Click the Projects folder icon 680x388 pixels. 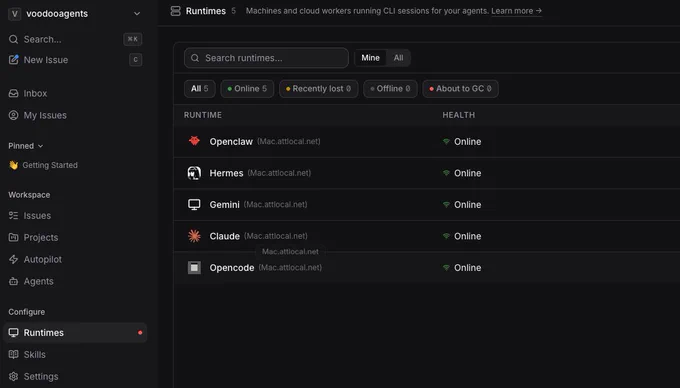point(13,237)
